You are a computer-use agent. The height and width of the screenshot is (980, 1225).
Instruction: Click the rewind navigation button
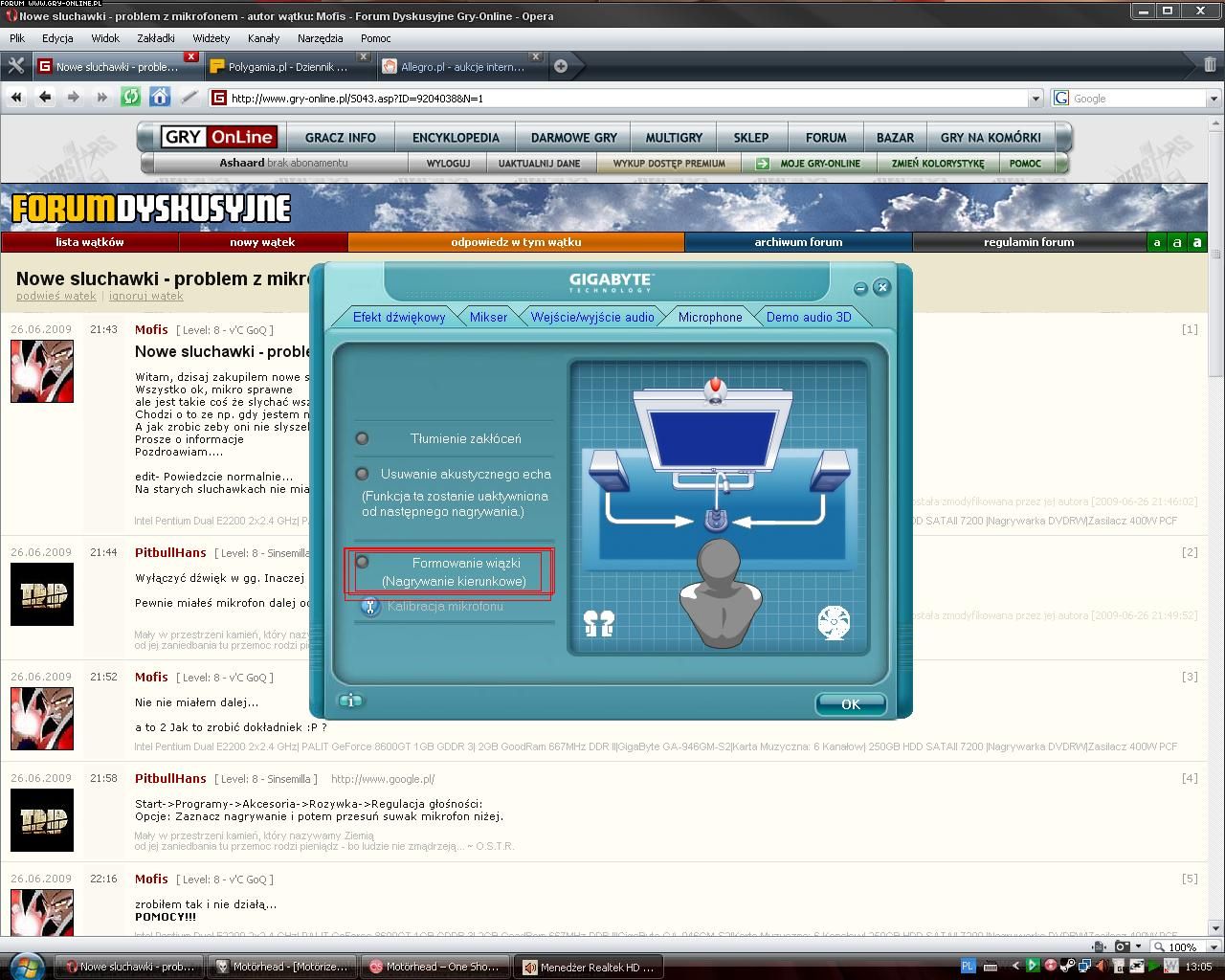16,98
